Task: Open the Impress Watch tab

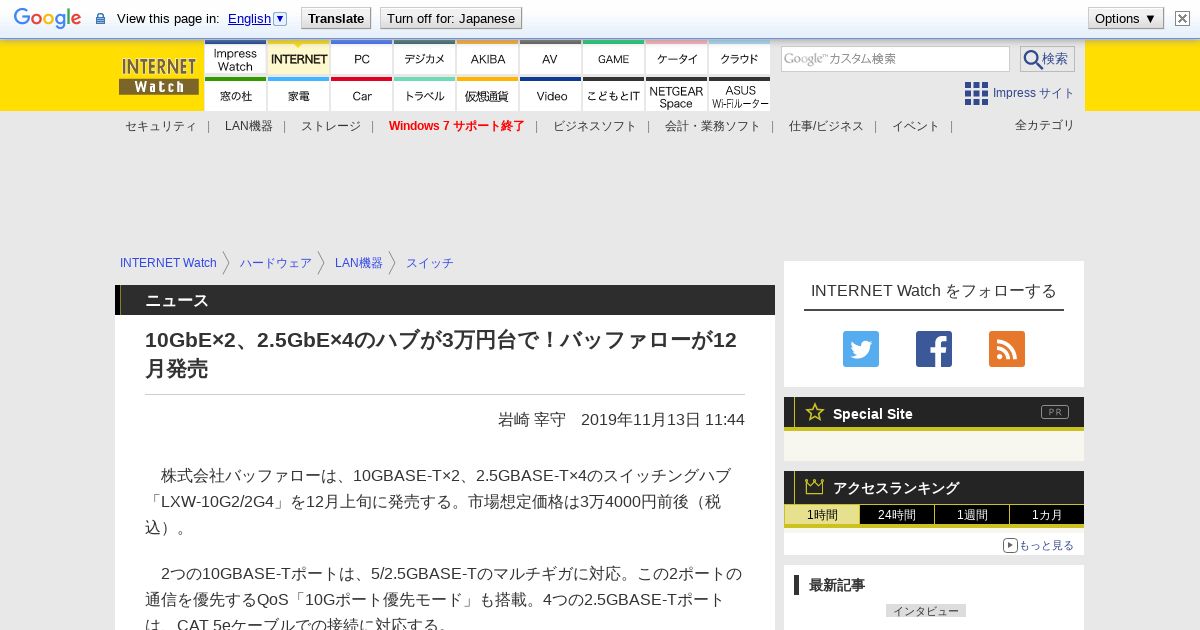Action: pyautogui.click(x=235, y=60)
